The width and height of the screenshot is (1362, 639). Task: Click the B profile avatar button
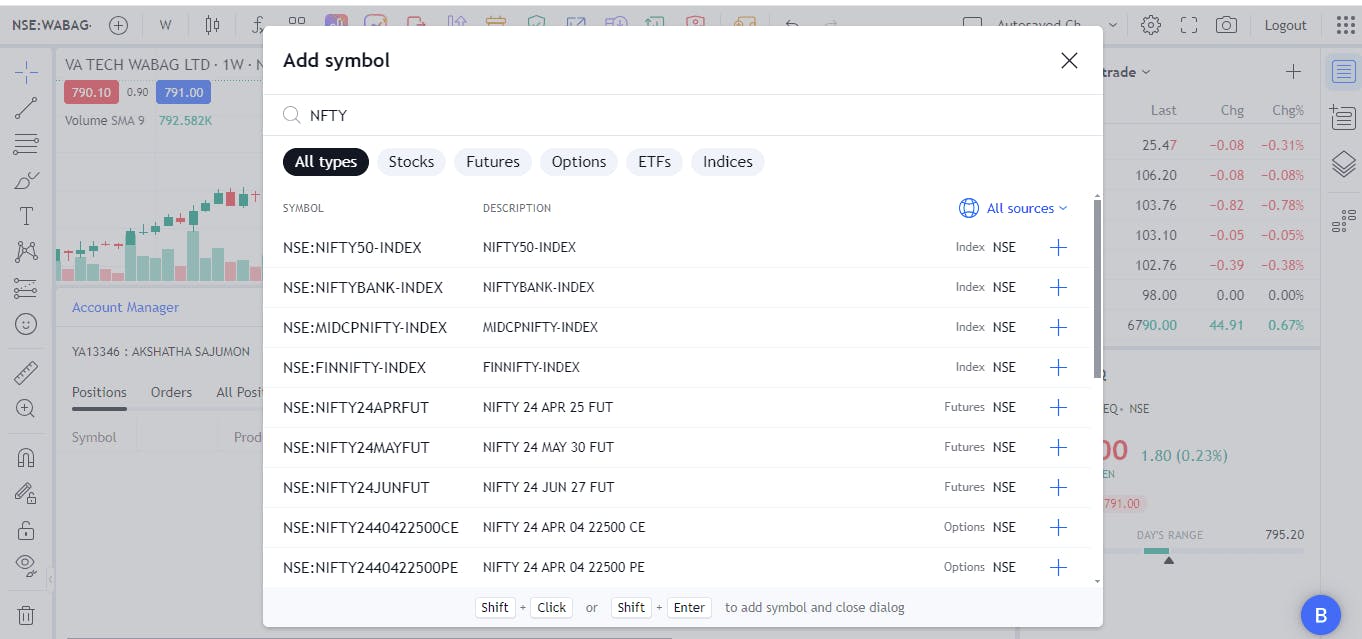(x=1321, y=615)
